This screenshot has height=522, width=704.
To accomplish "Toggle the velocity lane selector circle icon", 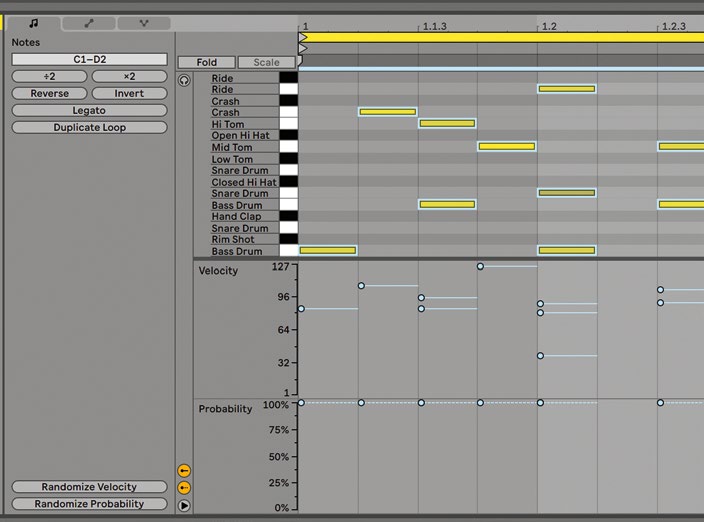I will (184, 470).
